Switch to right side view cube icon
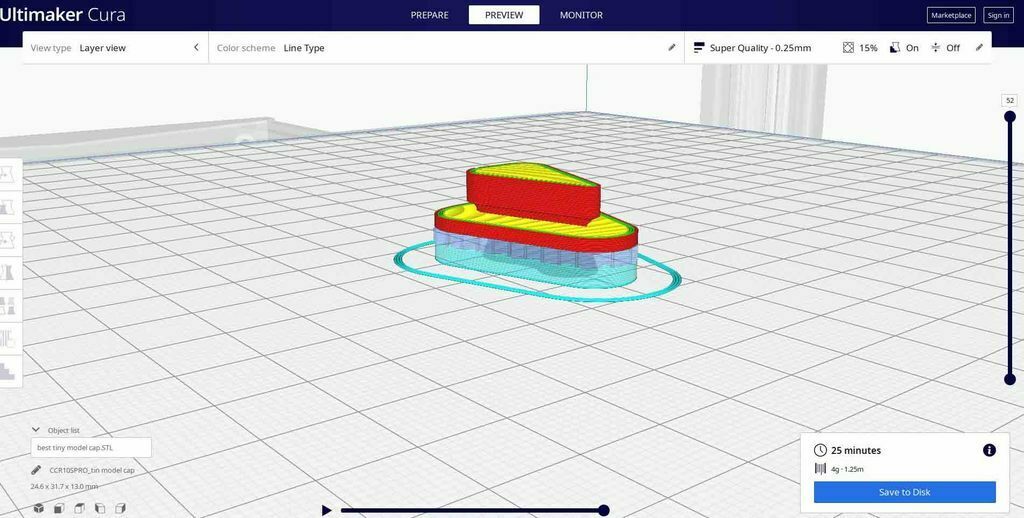The height and width of the screenshot is (518, 1024). click(x=120, y=508)
